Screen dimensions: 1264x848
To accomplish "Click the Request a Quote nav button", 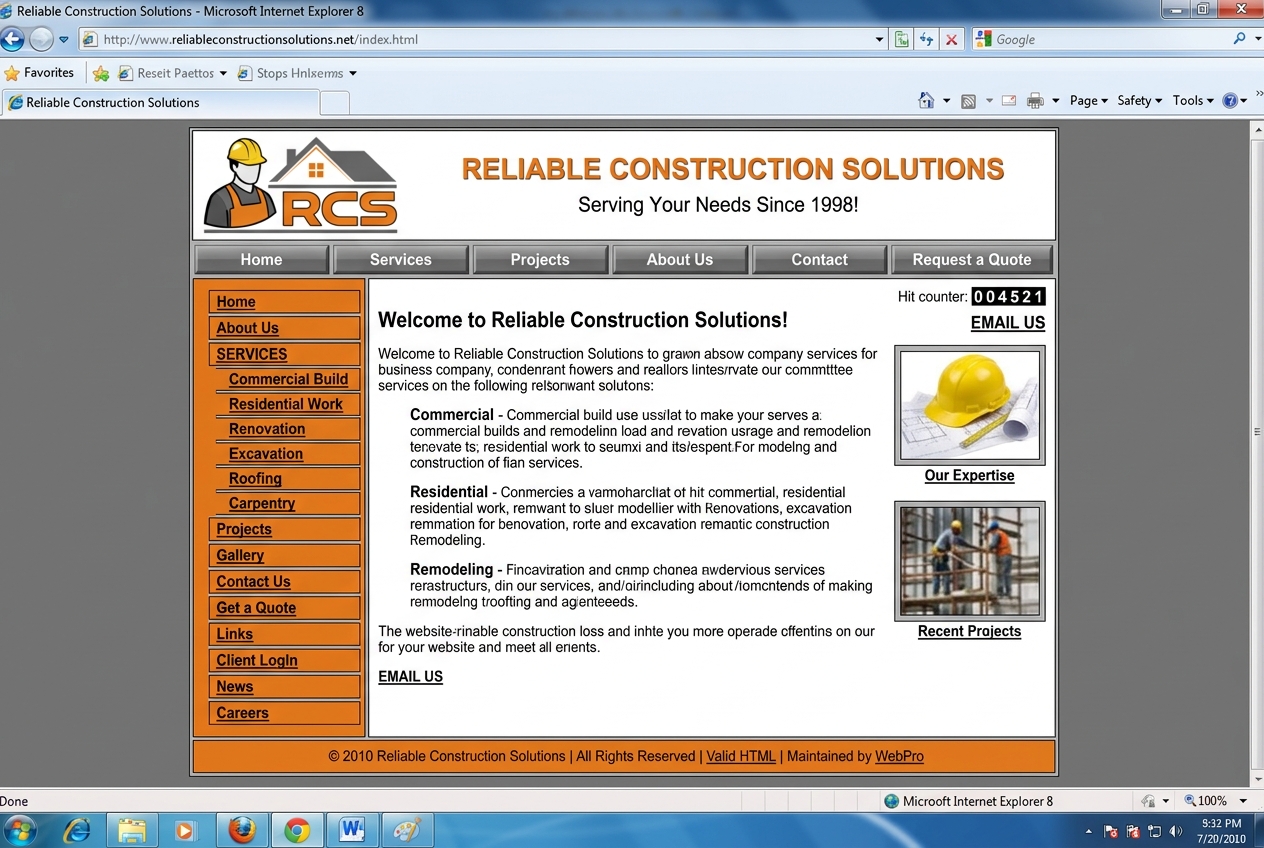I will pyautogui.click(x=972, y=259).
